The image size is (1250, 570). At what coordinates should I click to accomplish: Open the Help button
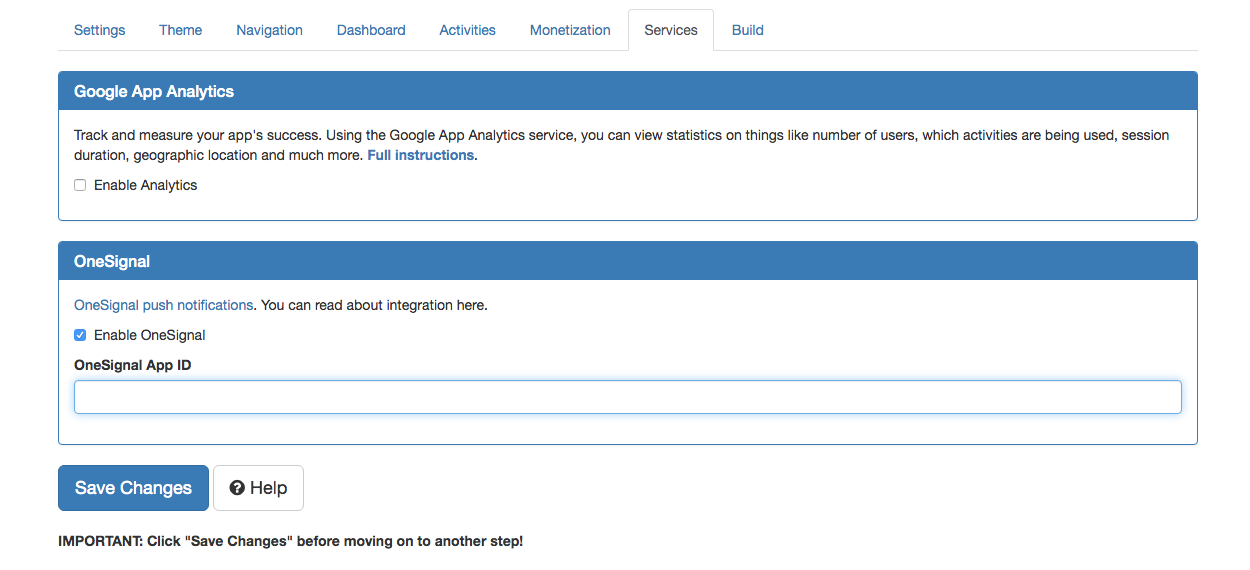(x=258, y=488)
